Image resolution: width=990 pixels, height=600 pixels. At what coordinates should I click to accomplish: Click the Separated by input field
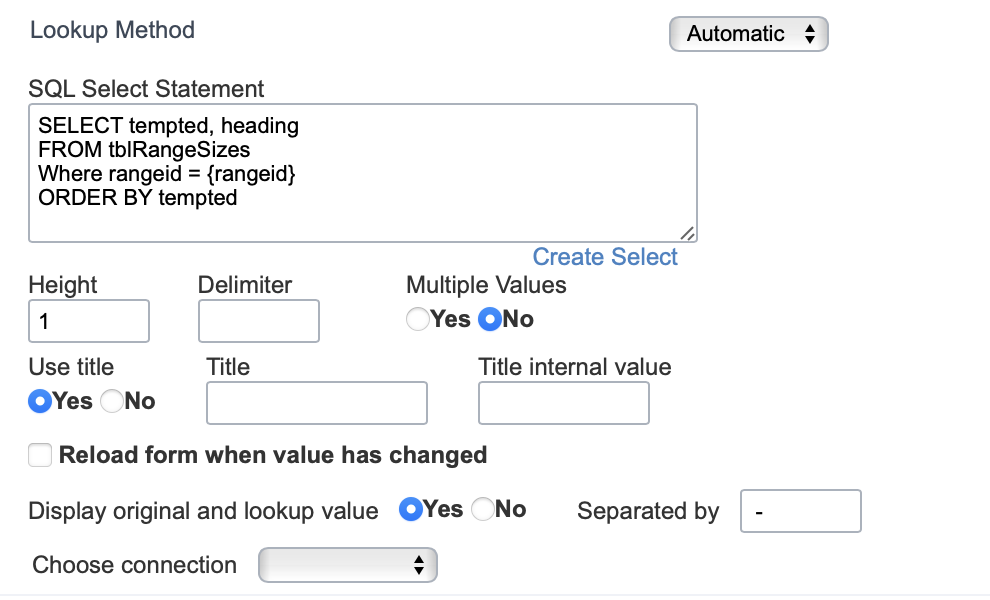pos(801,511)
